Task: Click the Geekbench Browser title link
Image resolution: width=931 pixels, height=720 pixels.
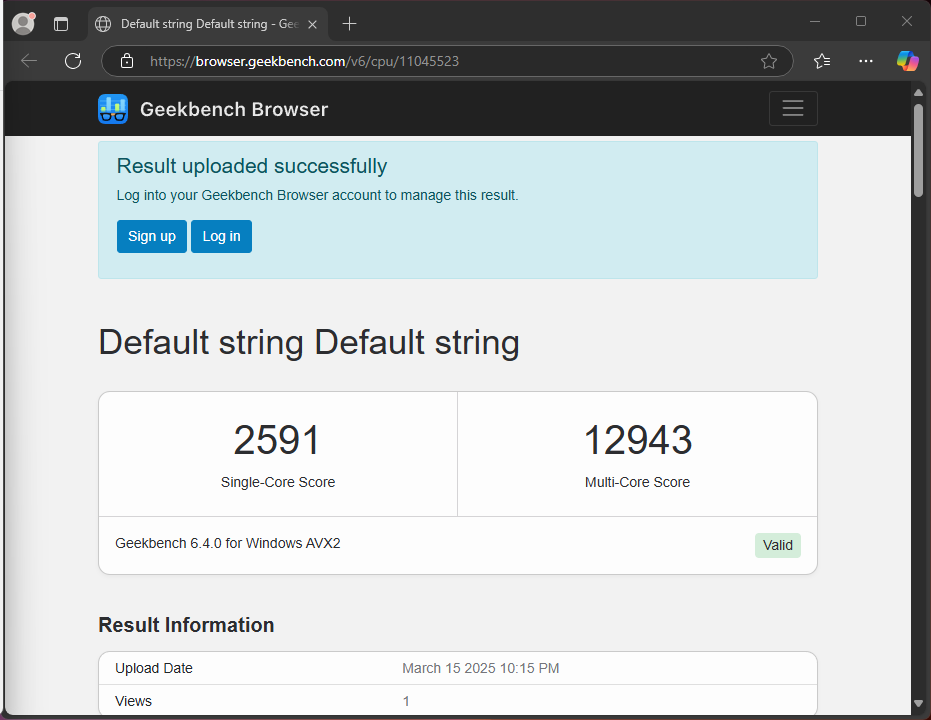Action: click(x=234, y=109)
